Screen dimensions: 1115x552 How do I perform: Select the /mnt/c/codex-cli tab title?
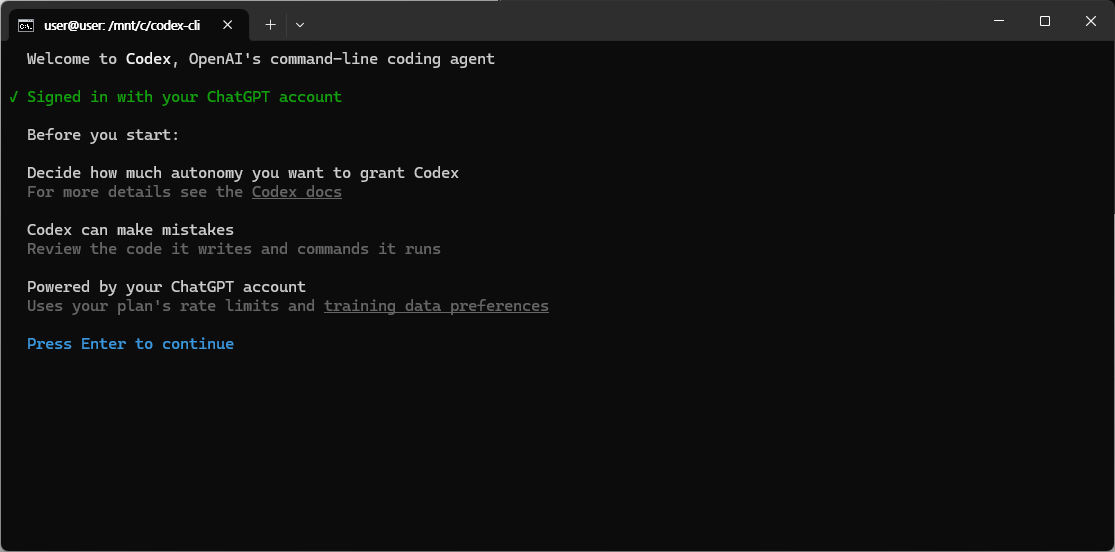122,25
